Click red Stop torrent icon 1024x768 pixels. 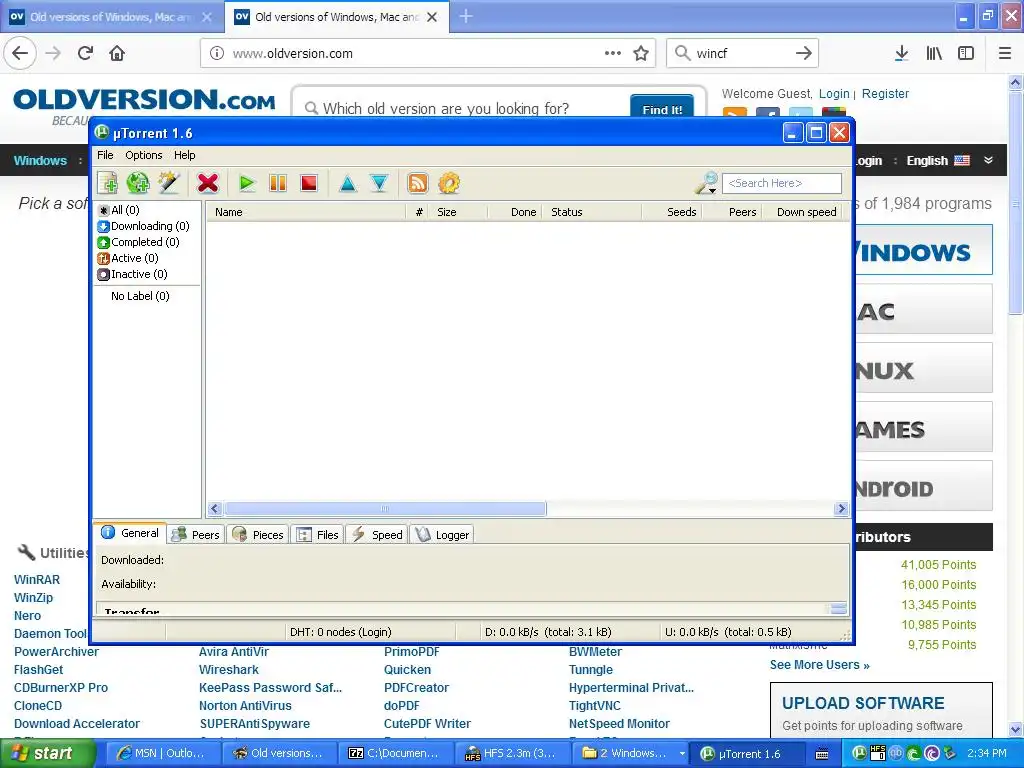pos(309,184)
